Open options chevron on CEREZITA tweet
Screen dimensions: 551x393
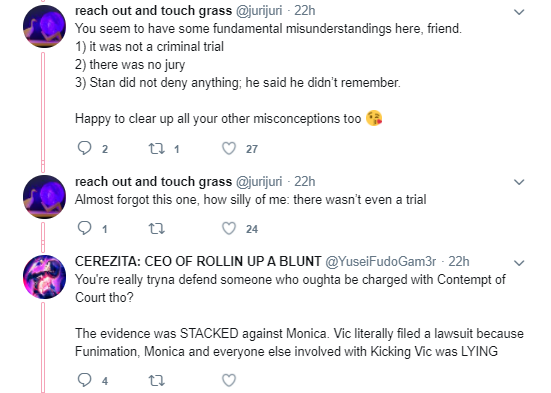click(x=519, y=263)
